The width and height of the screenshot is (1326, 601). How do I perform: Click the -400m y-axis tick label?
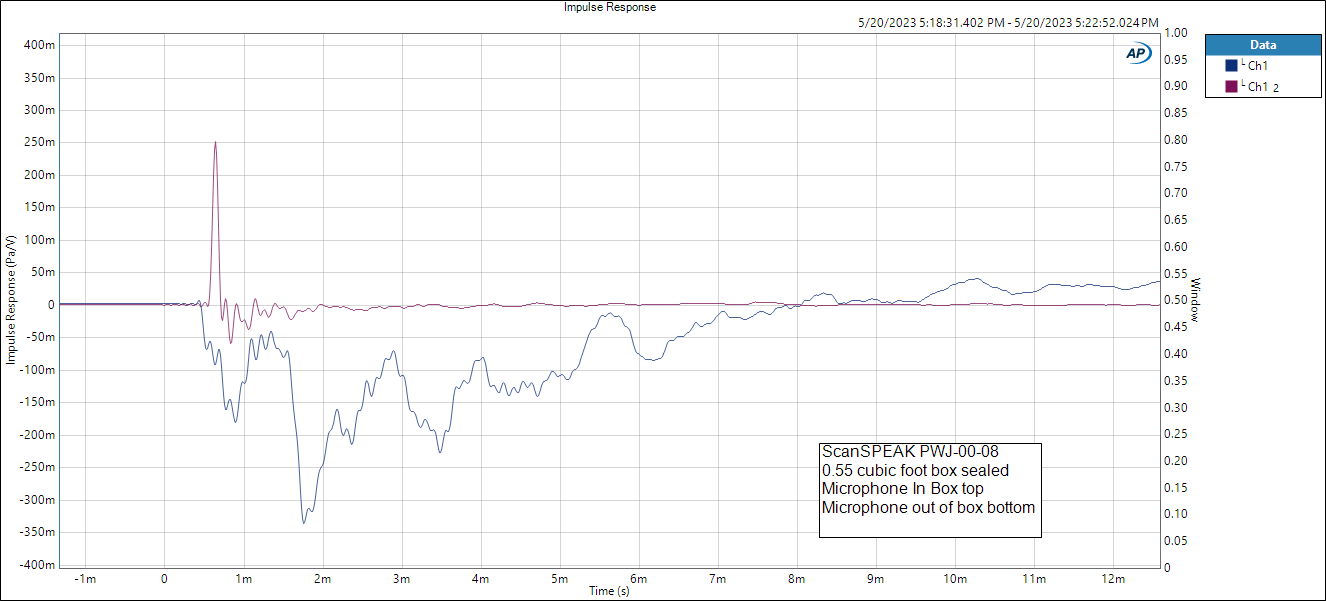(x=37, y=565)
